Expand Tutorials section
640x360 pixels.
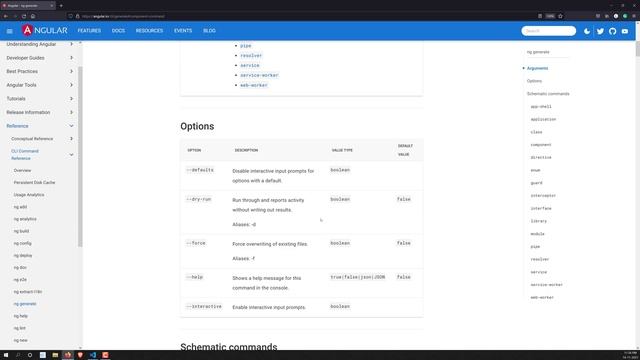tap(39, 99)
